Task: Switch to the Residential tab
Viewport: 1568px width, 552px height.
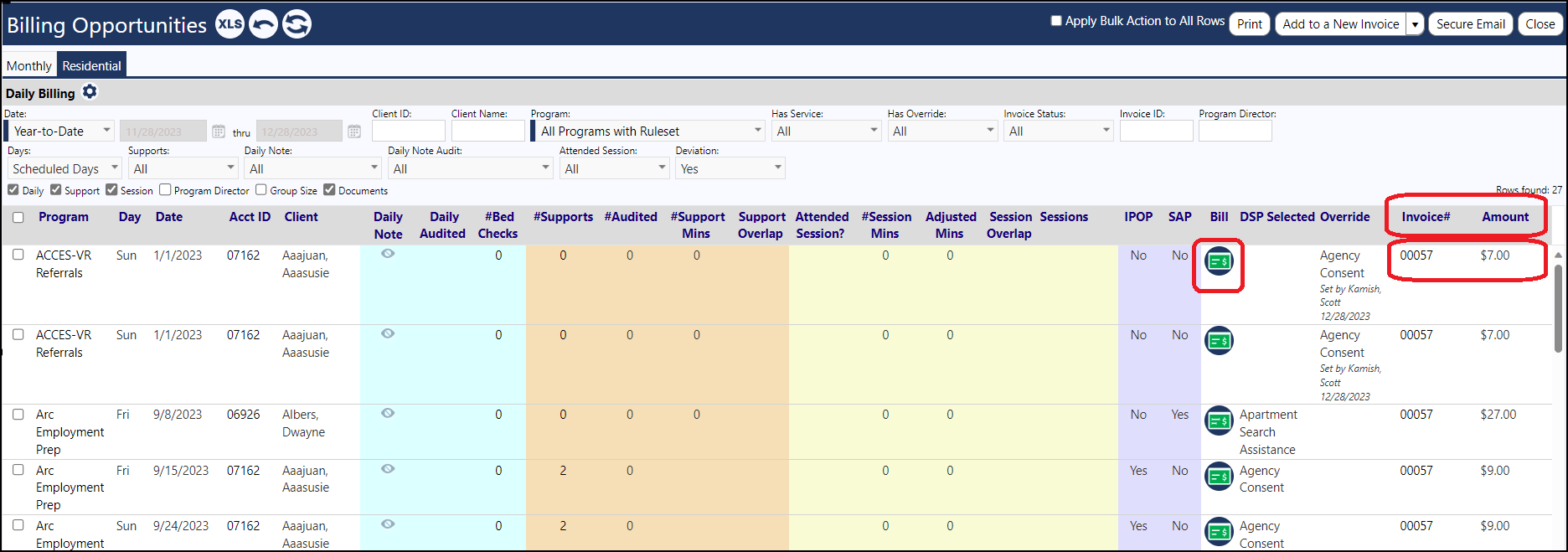Action: [91, 65]
